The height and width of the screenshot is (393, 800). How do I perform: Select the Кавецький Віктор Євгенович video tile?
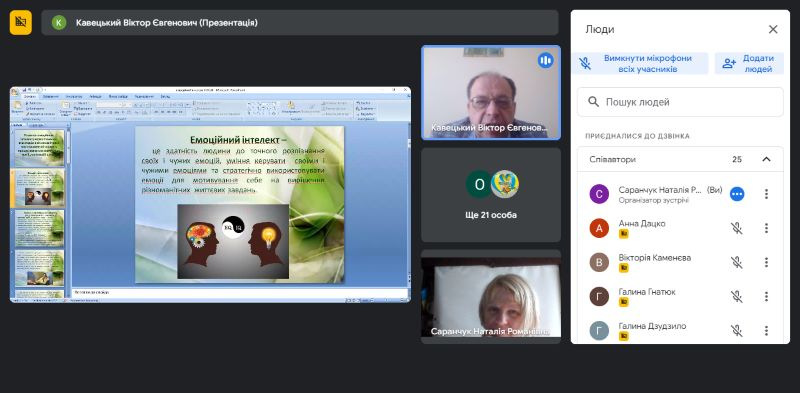point(491,92)
